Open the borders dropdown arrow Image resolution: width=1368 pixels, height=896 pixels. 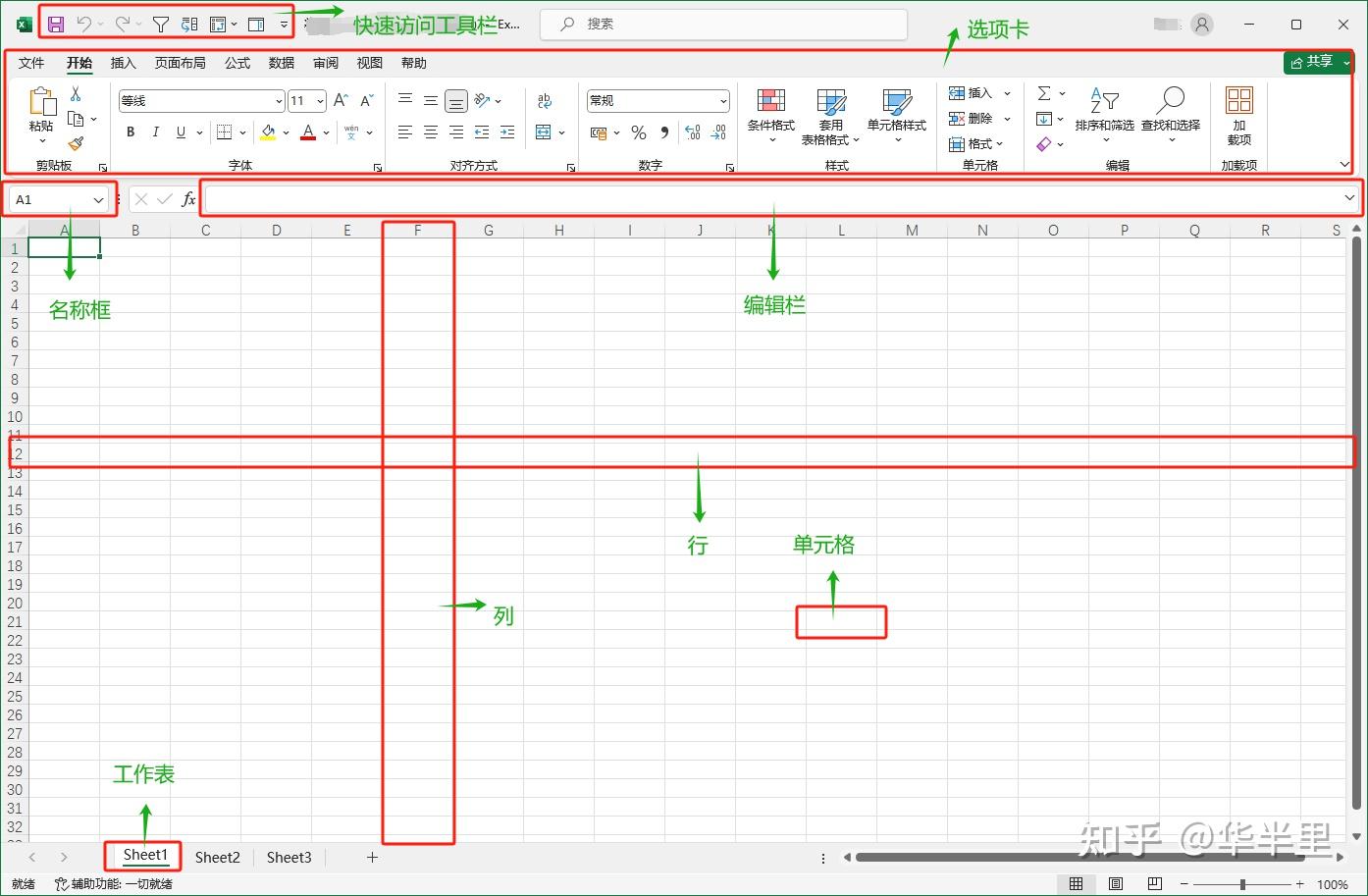coord(242,132)
